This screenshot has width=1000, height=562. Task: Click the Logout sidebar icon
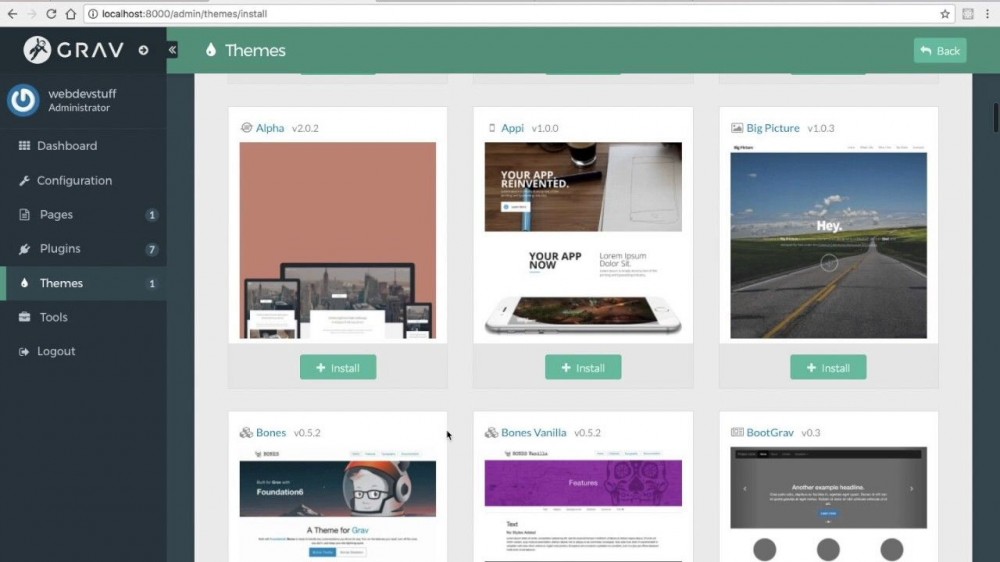tap(24, 352)
